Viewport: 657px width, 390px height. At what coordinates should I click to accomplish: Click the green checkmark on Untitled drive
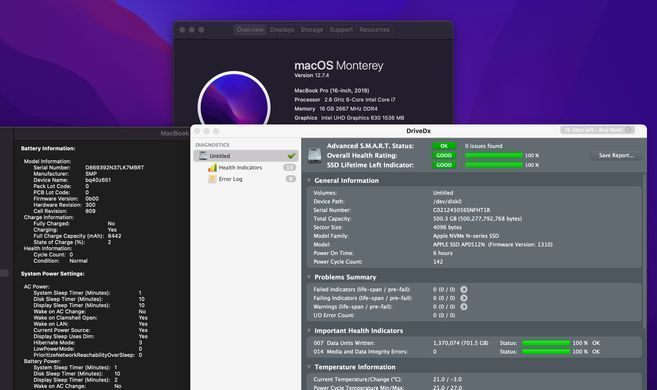click(x=291, y=156)
